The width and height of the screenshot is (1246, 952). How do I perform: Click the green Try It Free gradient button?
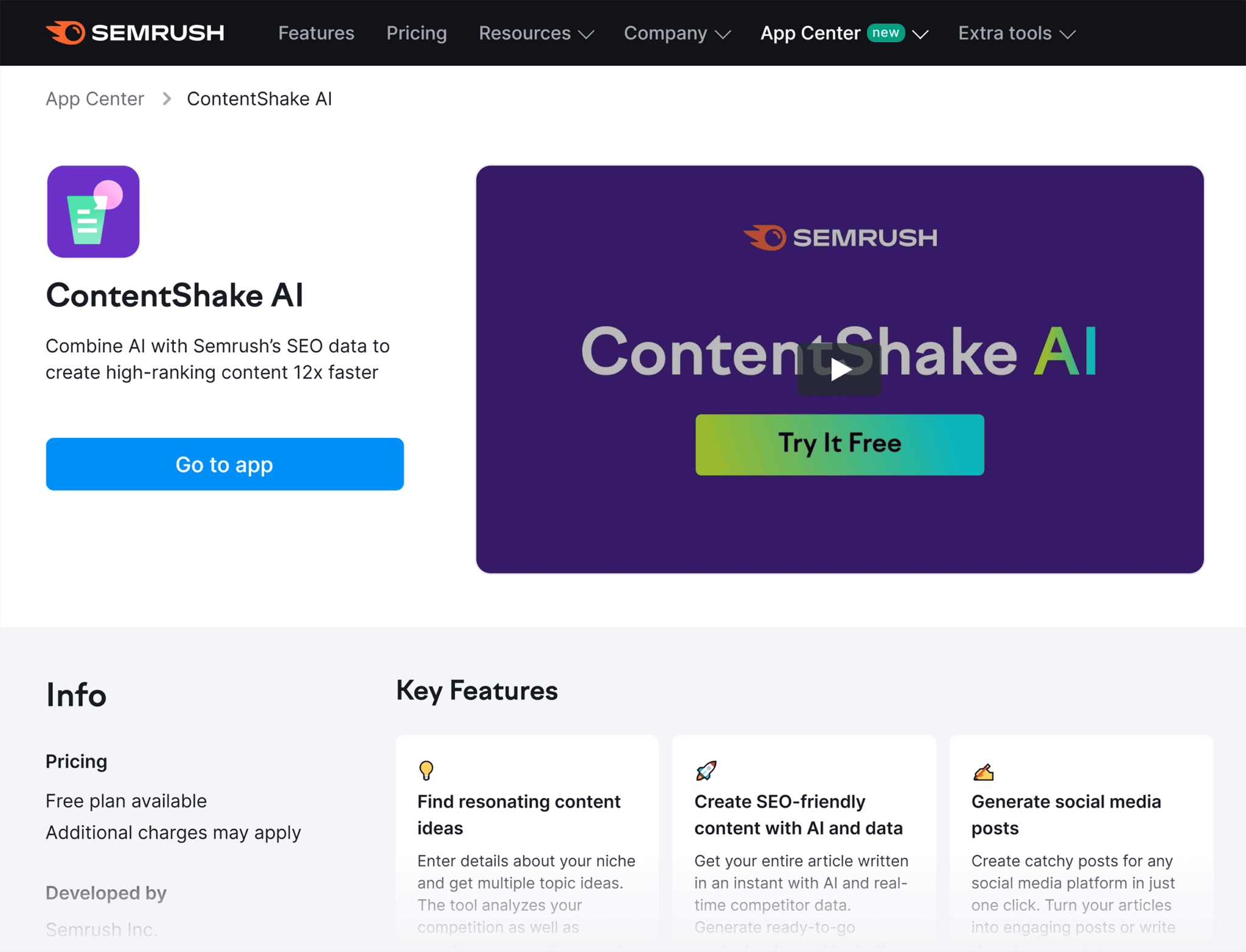pyautogui.click(x=840, y=444)
